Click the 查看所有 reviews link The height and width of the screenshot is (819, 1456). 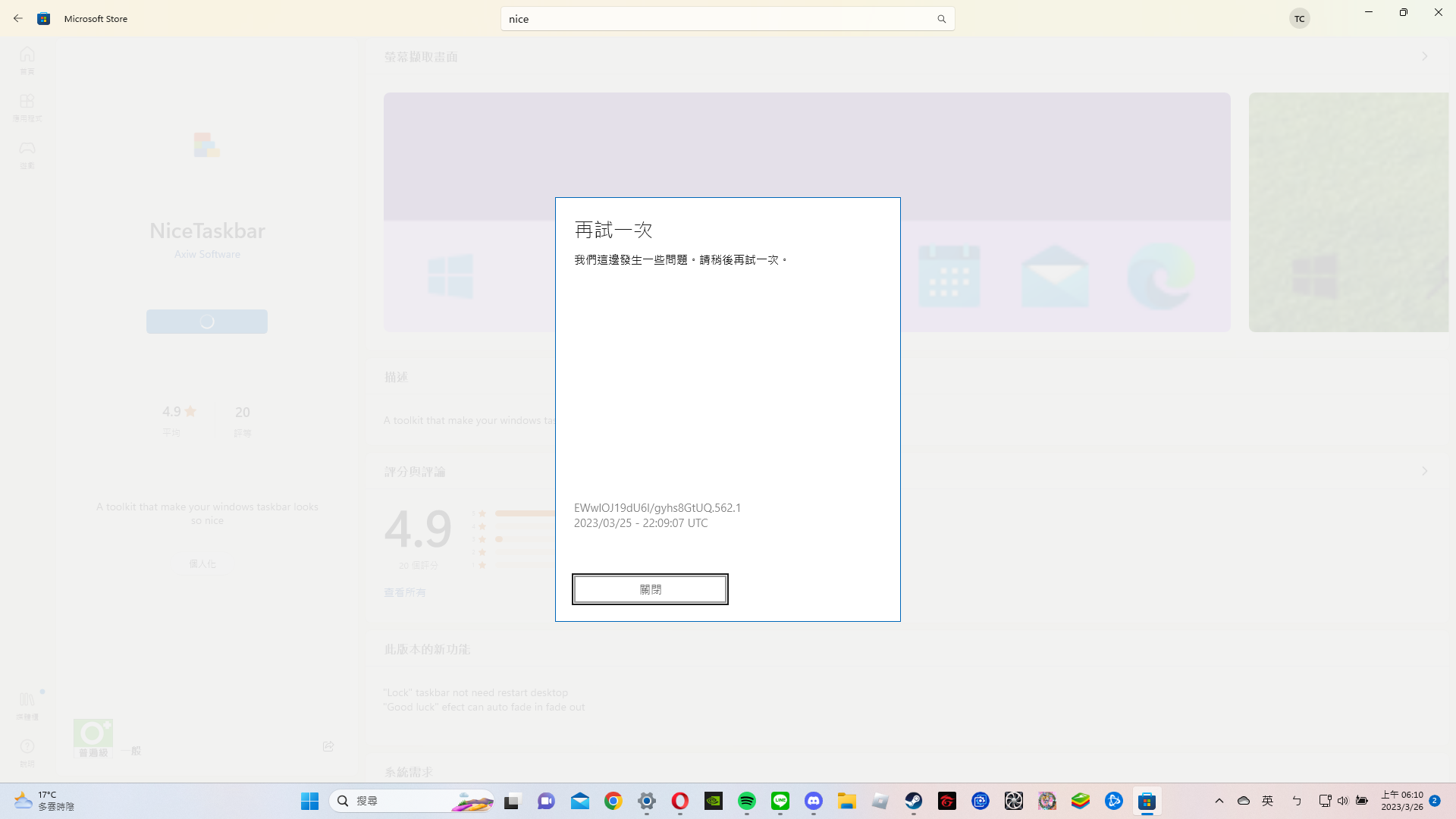(x=404, y=592)
